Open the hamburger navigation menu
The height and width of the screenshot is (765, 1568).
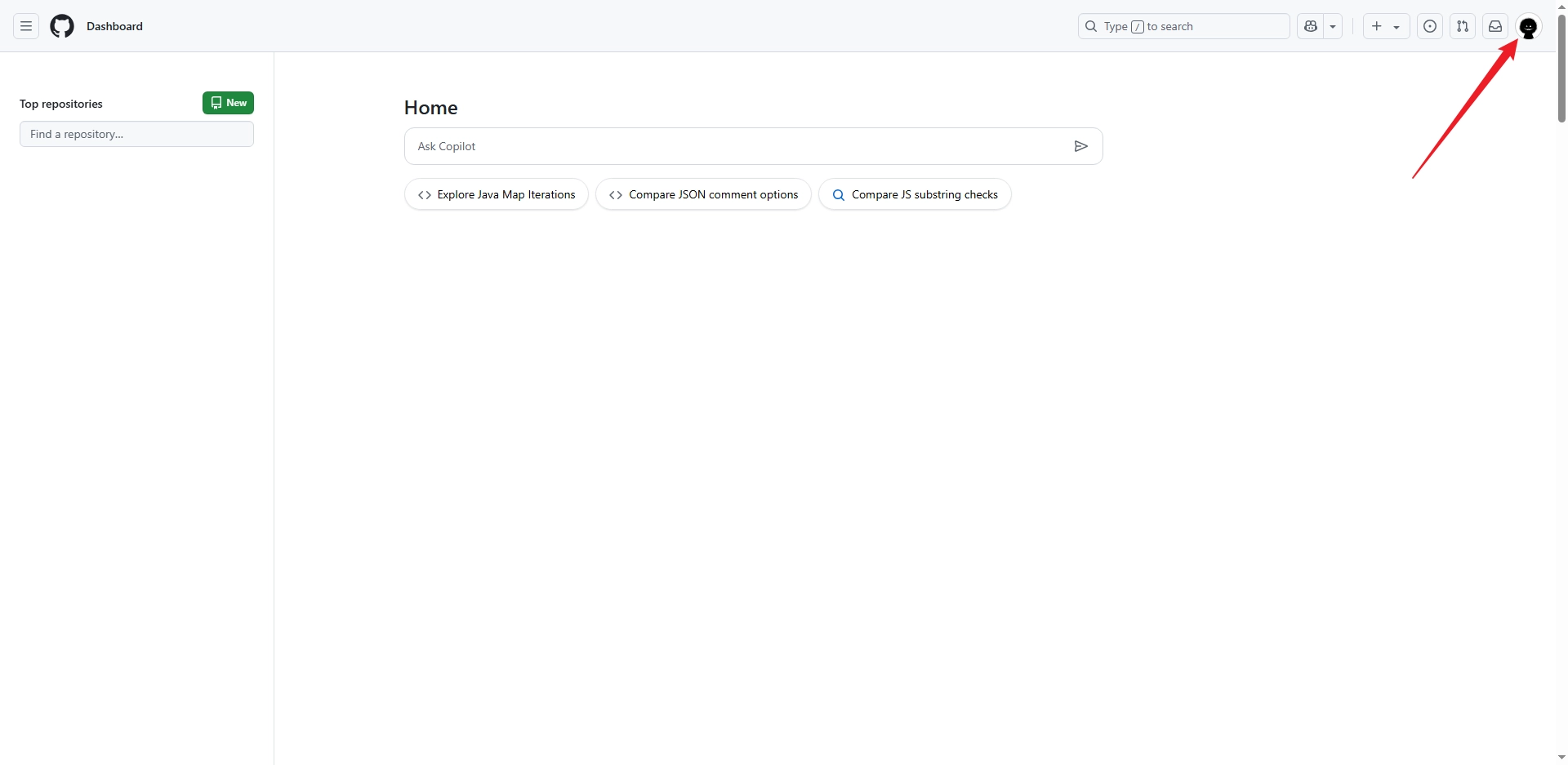pyautogui.click(x=26, y=26)
